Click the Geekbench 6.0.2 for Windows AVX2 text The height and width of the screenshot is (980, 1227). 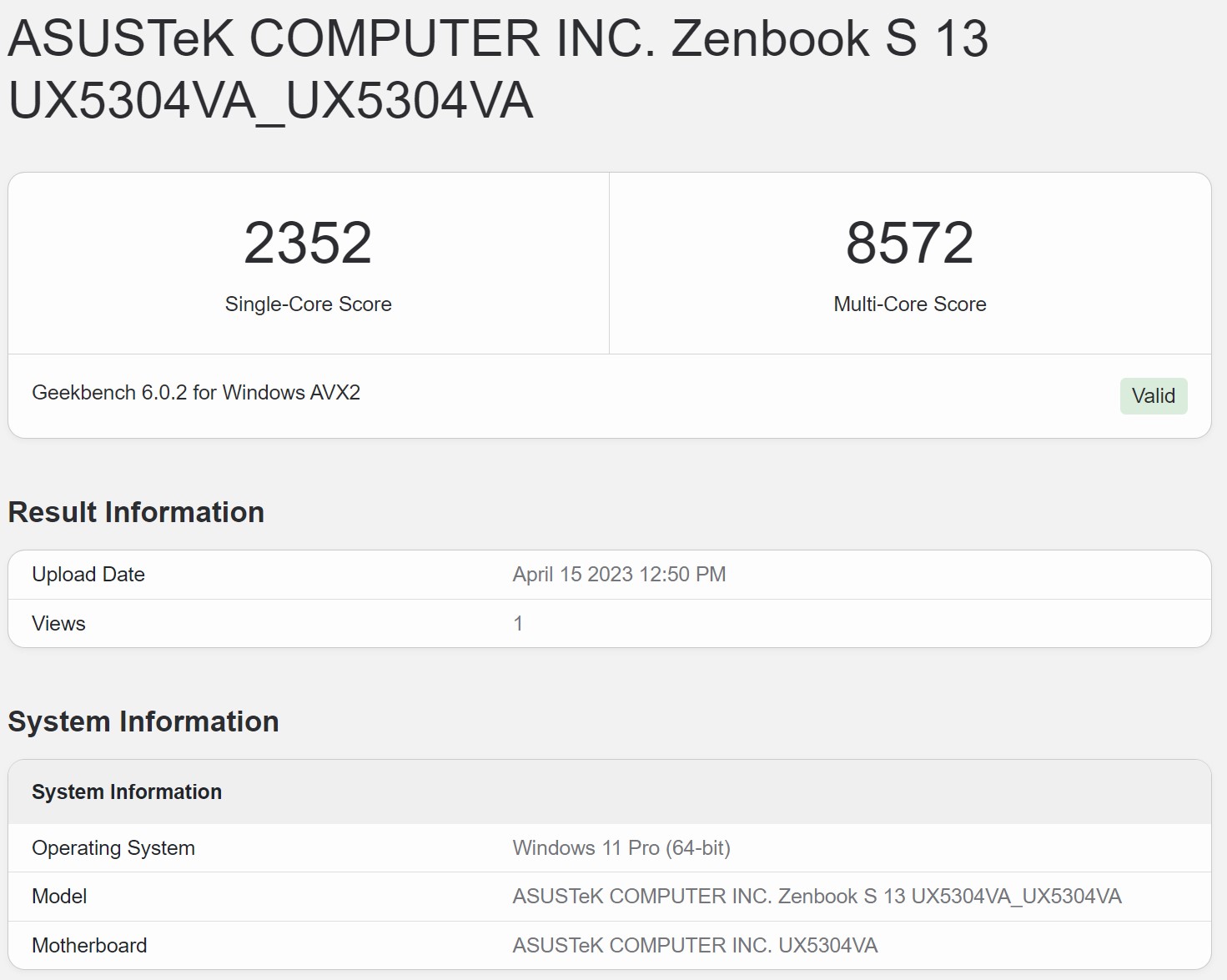196,393
